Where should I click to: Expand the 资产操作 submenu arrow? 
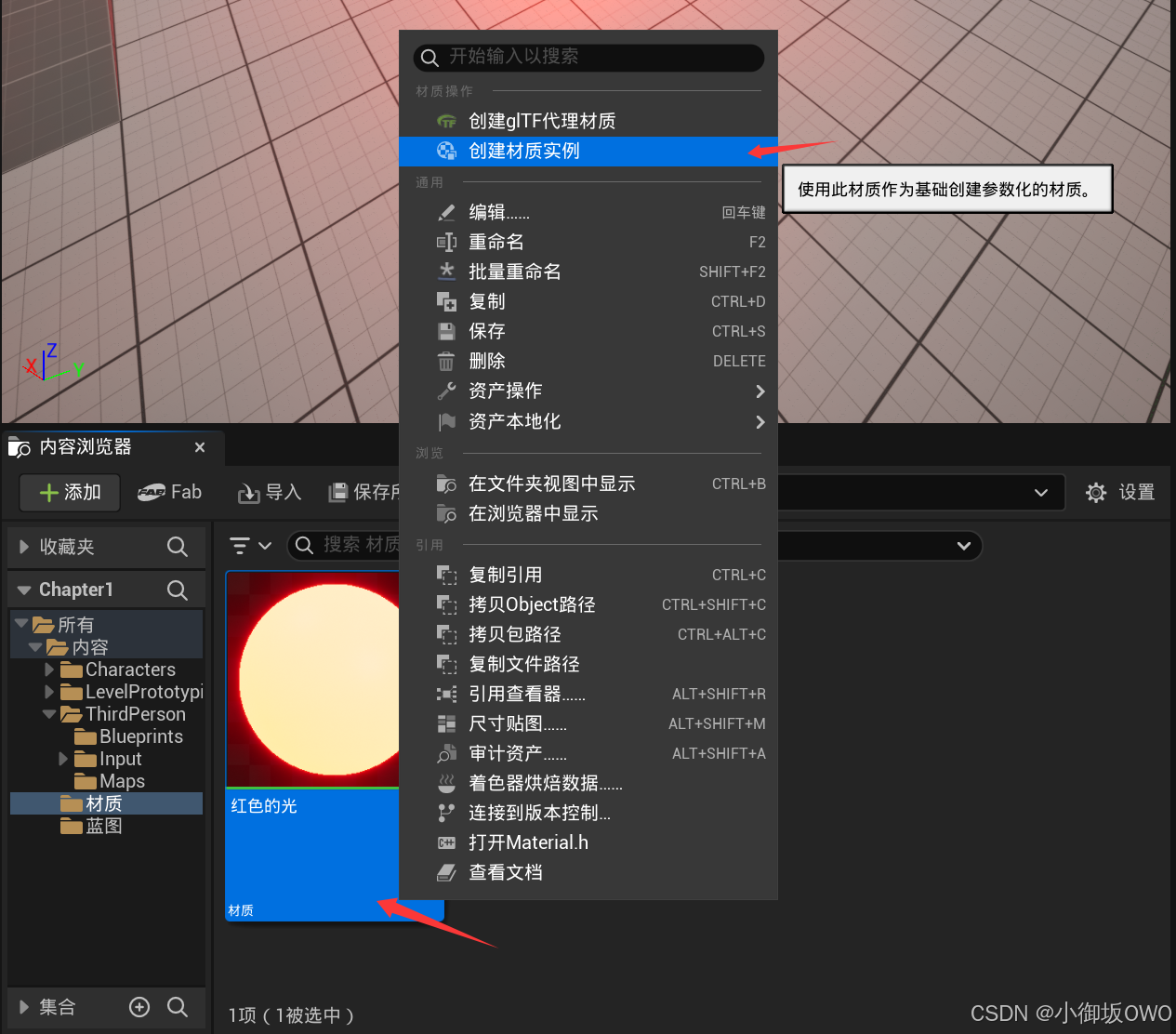click(760, 391)
